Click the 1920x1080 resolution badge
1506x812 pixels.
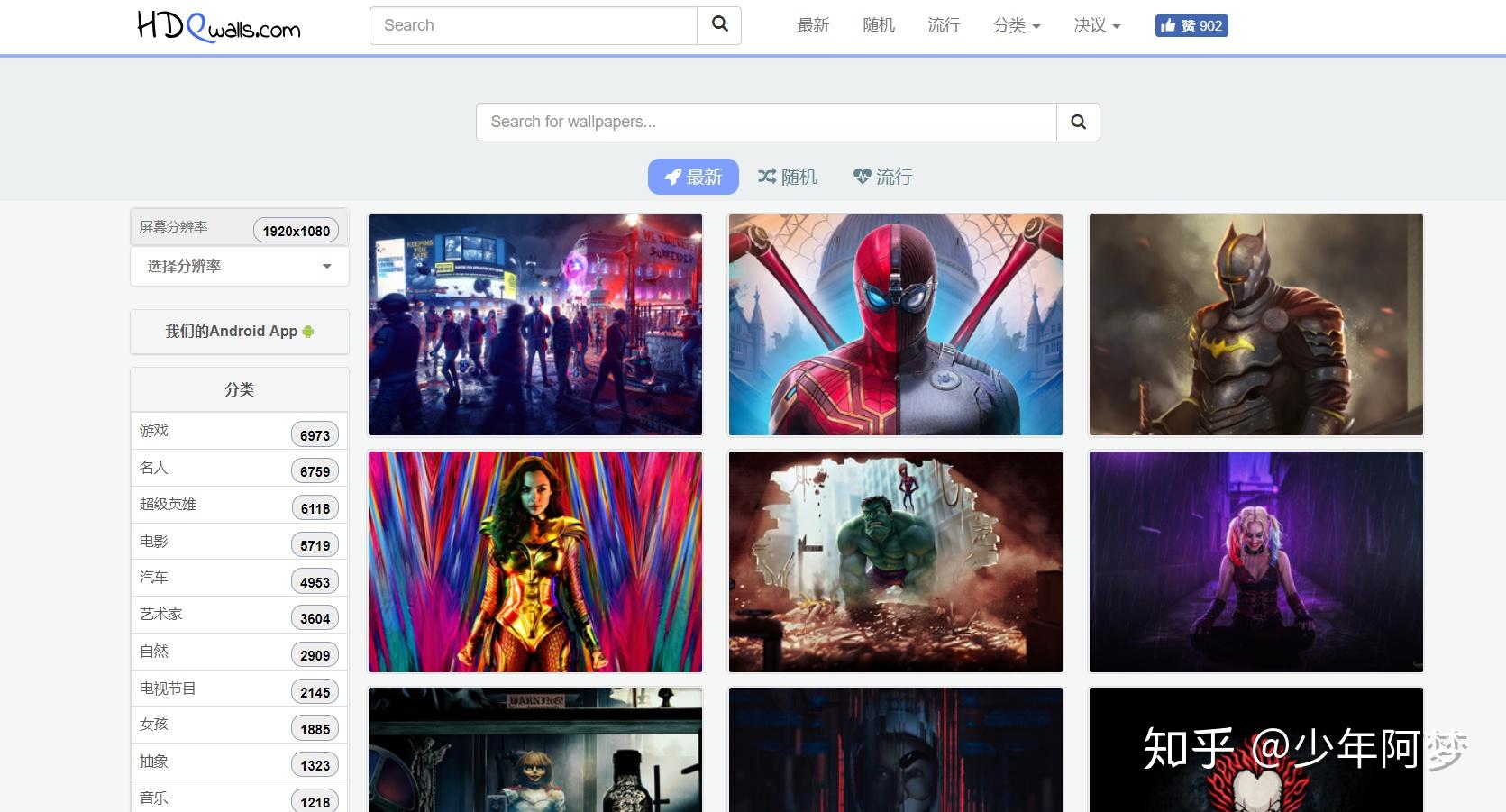(x=297, y=231)
